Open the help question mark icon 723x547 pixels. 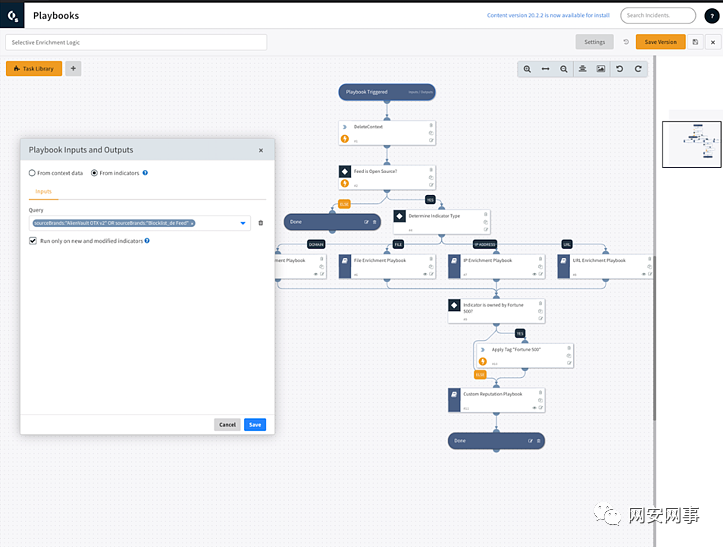[x=712, y=16]
